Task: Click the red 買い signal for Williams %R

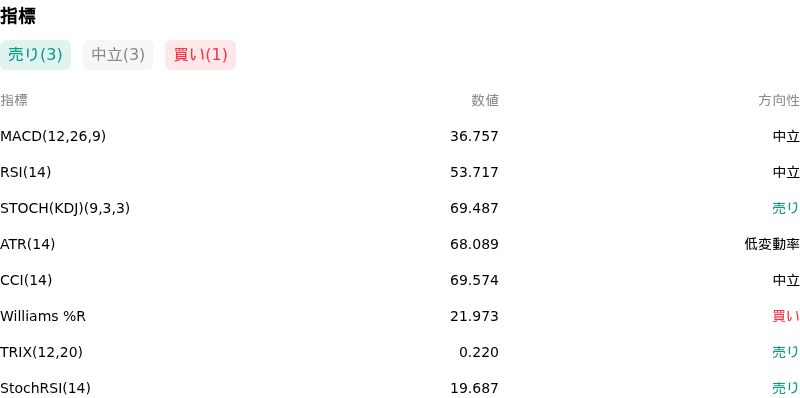Action: [x=786, y=316]
